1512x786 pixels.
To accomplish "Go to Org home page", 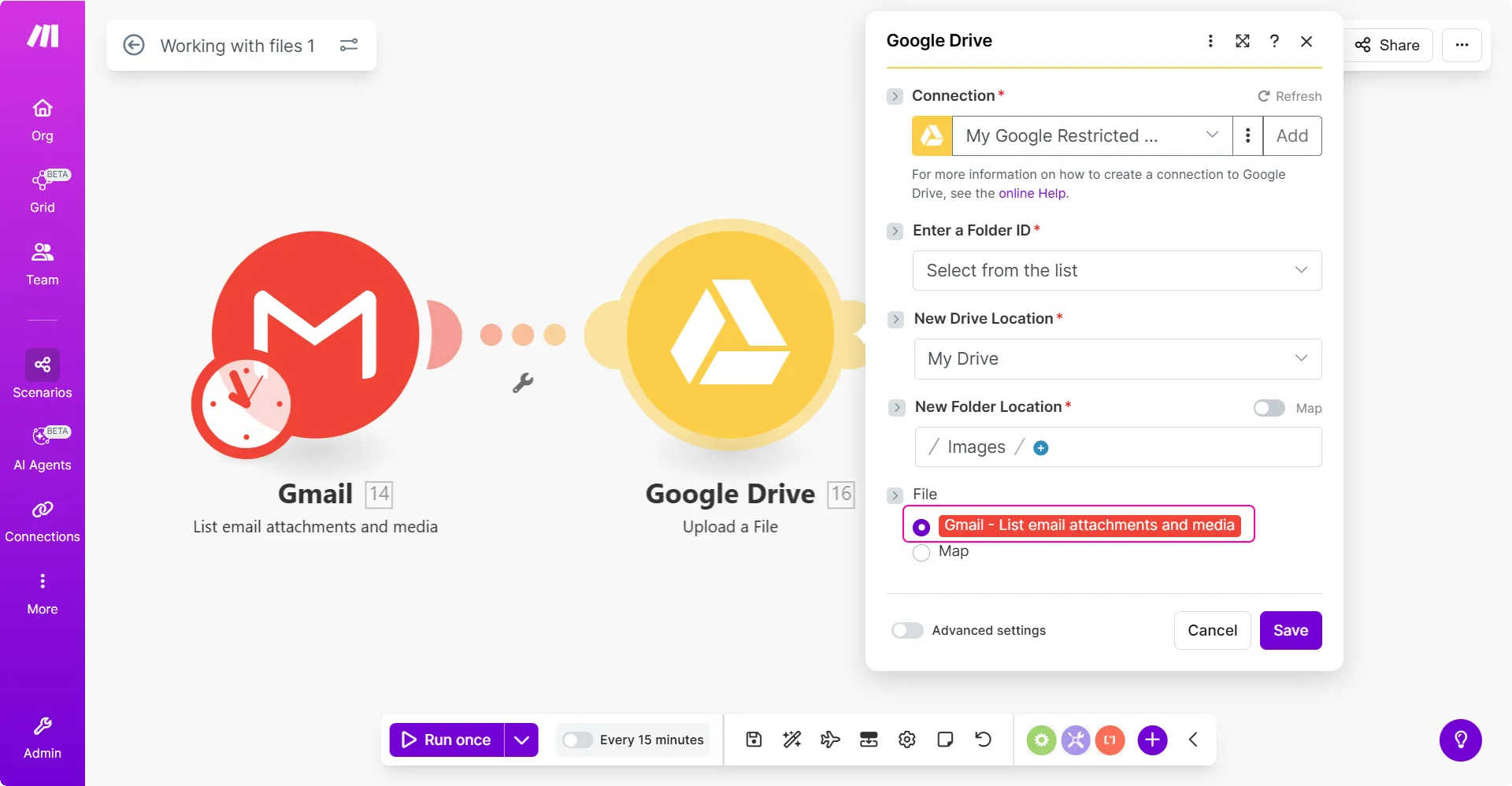I will 43,120.
